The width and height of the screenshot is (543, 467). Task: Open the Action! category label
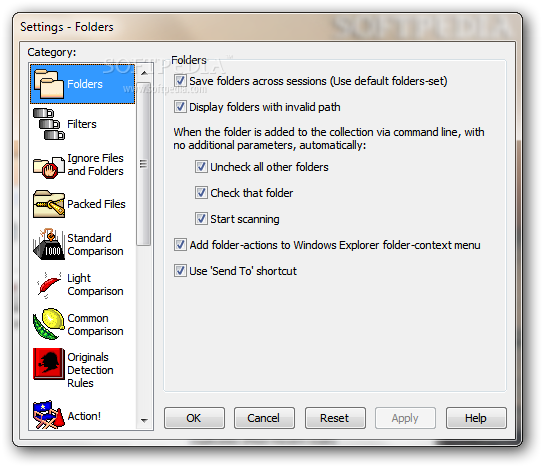coord(84,416)
